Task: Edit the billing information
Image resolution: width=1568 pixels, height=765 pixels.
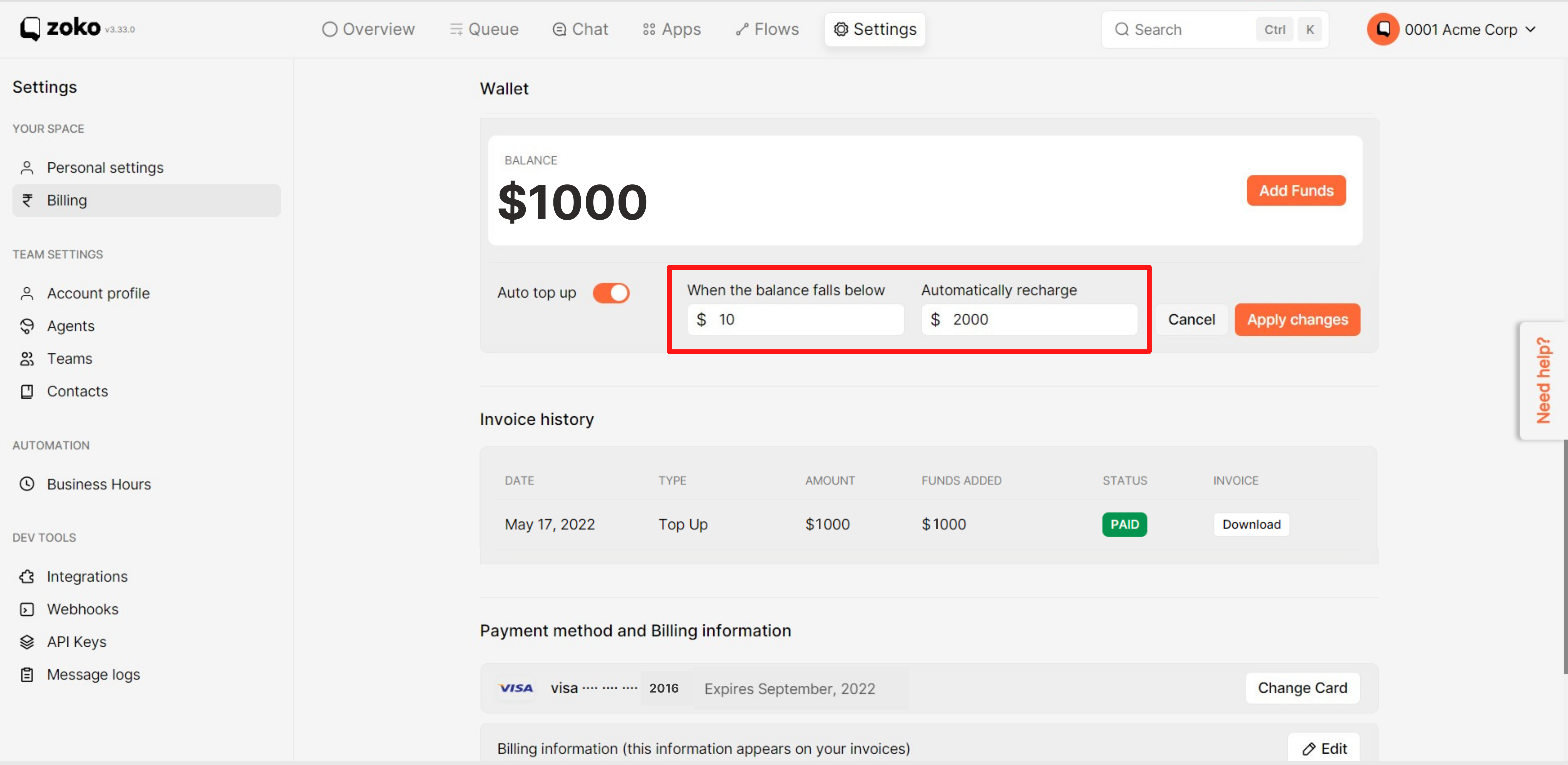Action: [1324, 749]
